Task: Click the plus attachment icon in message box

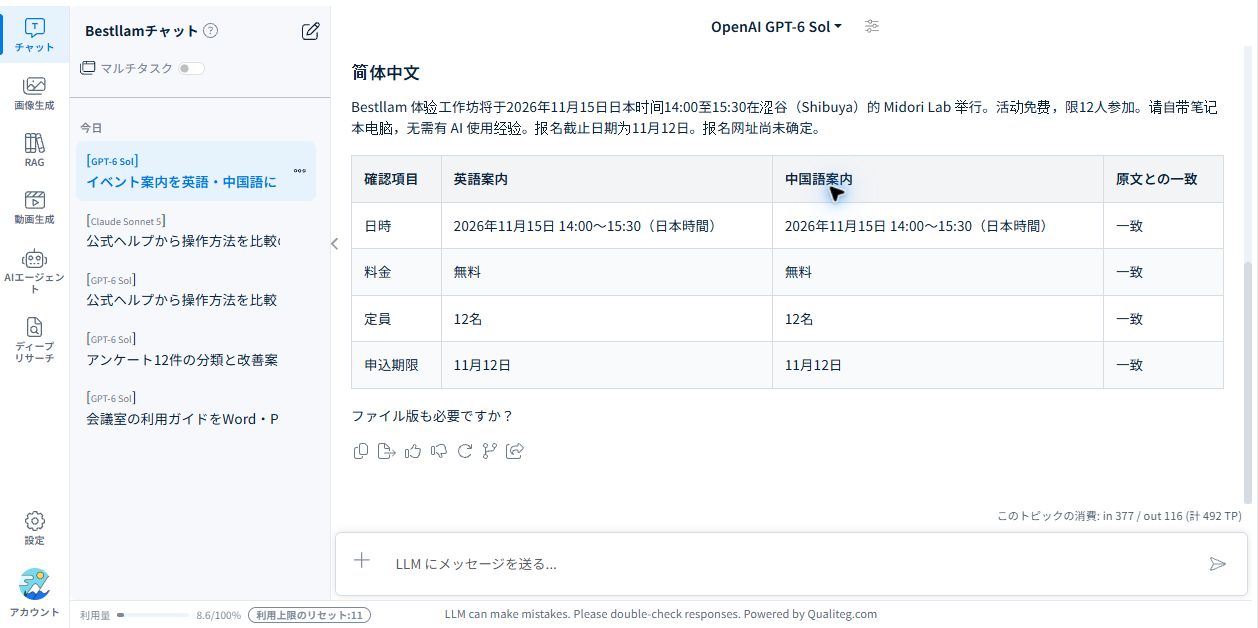Action: (x=362, y=561)
